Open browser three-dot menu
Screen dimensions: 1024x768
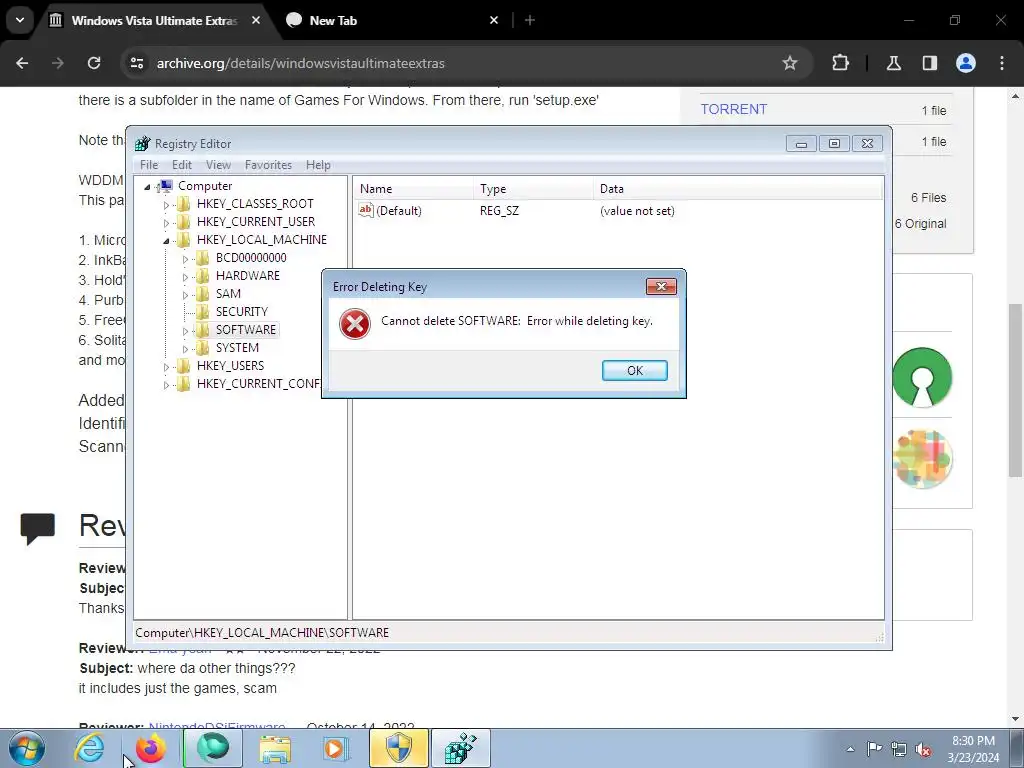click(1002, 63)
